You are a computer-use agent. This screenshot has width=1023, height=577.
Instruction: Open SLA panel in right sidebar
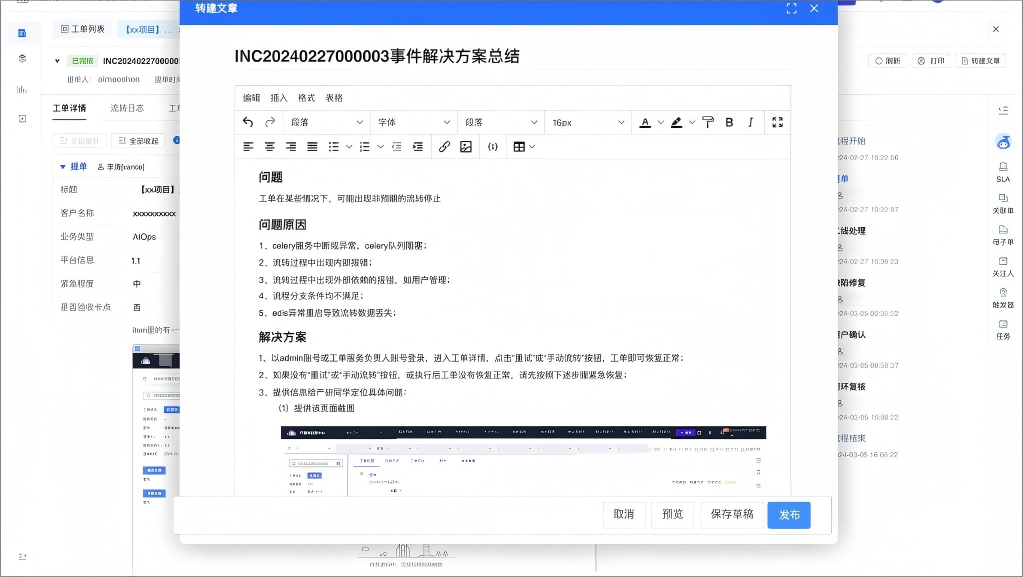tap(1003, 172)
